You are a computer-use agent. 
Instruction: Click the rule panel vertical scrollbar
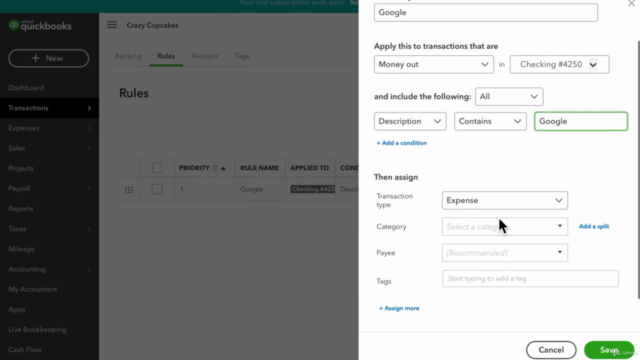coord(638,169)
